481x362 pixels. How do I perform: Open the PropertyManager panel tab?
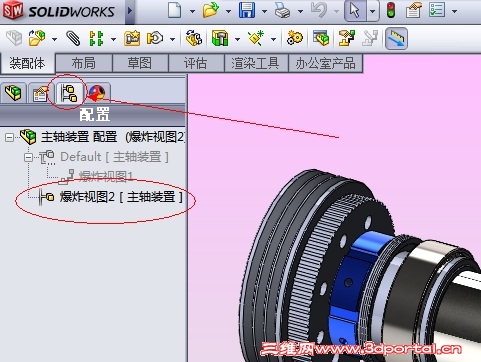(40, 93)
